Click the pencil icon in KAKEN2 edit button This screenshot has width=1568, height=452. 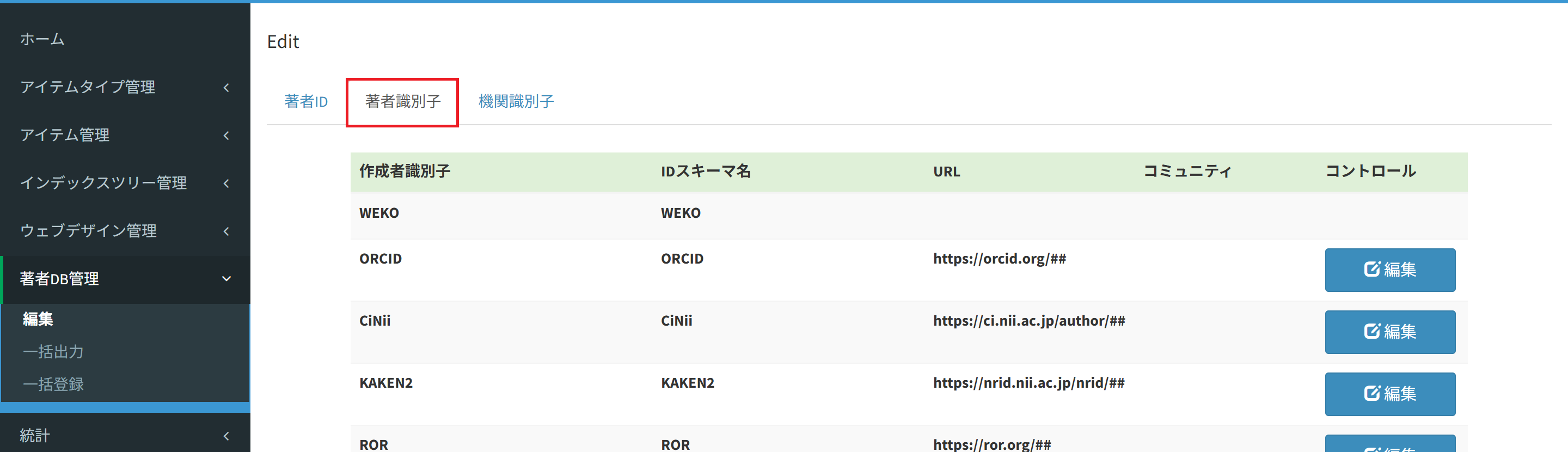point(1371,394)
